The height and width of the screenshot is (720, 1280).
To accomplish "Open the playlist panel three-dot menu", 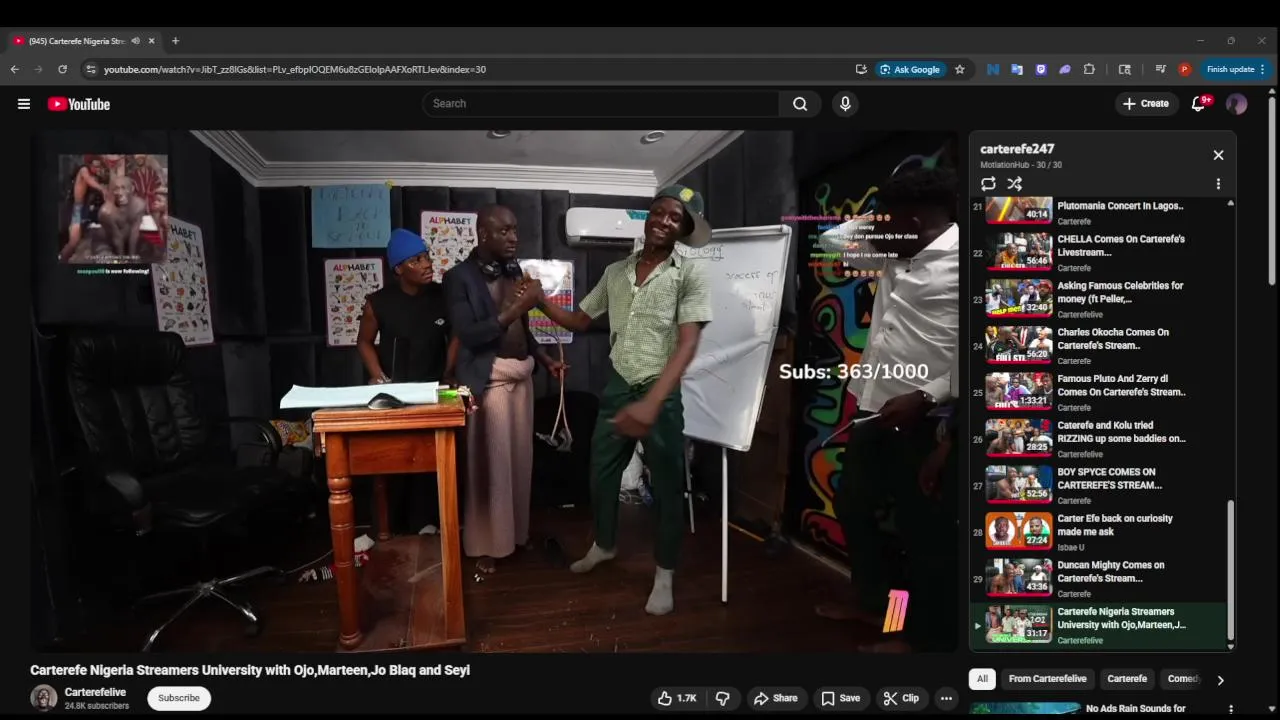I will click(x=1218, y=184).
